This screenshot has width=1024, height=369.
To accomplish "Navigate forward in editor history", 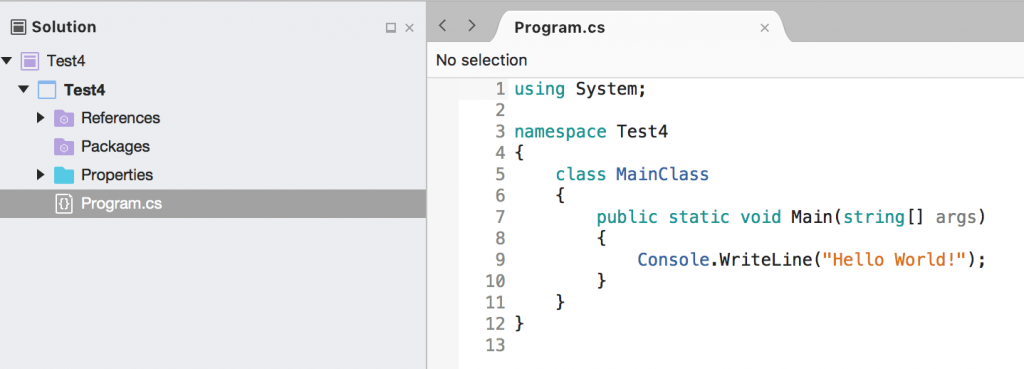I will [472, 25].
